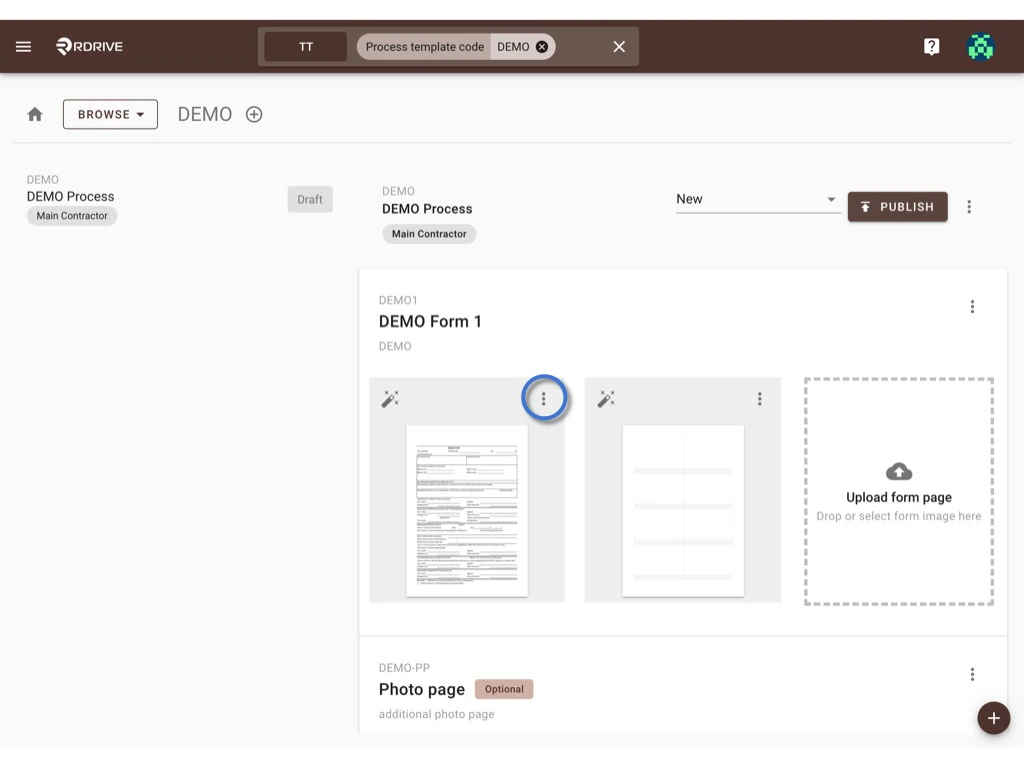This screenshot has width=1024, height=768.
Task: Select the first DEMO Form 1 page thumbnail
Action: 466,510
